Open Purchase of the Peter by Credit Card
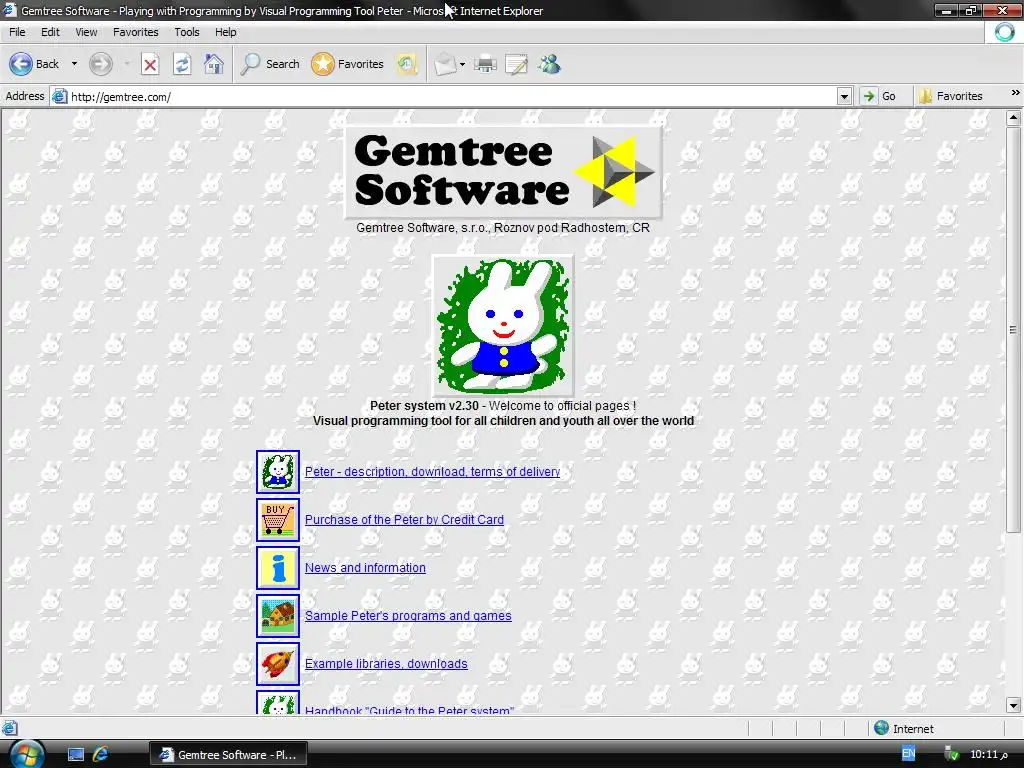Image resolution: width=1024 pixels, height=768 pixels. pos(404,520)
